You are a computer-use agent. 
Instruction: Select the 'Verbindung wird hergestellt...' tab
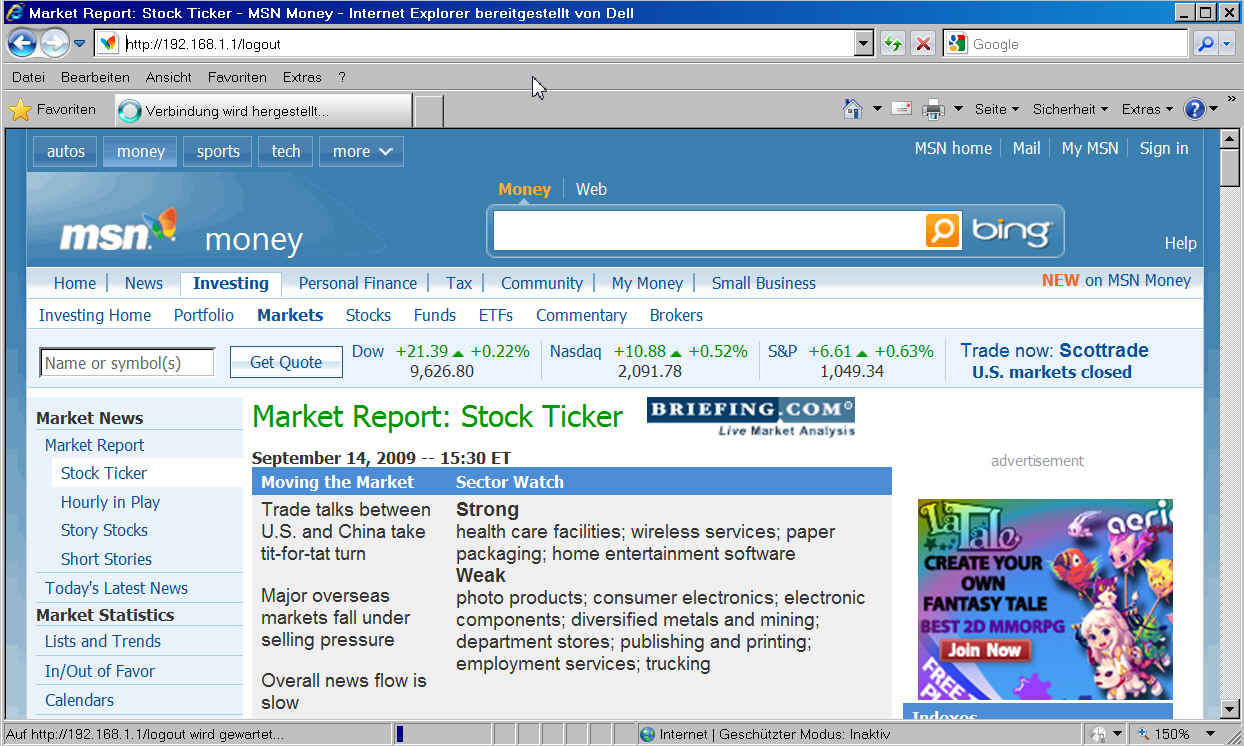coord(263,111)
